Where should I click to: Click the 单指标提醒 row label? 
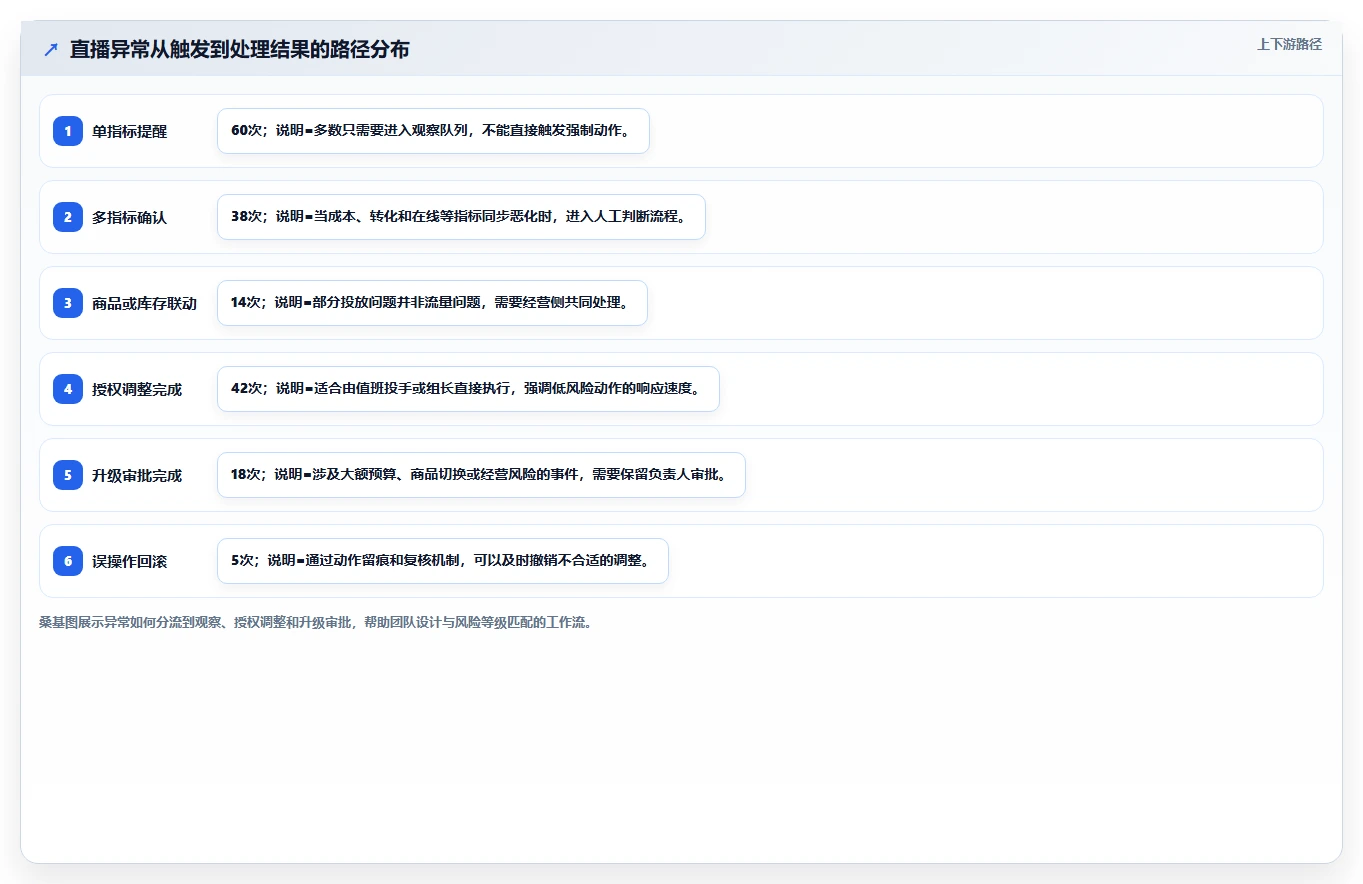[x=130, y=131]
